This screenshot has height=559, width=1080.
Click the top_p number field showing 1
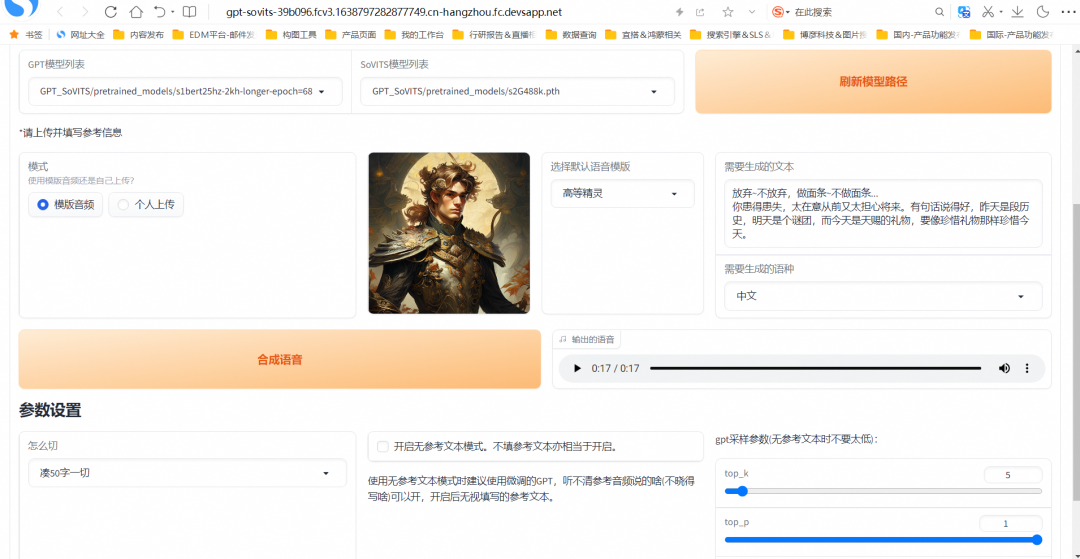click(1010, 524)
